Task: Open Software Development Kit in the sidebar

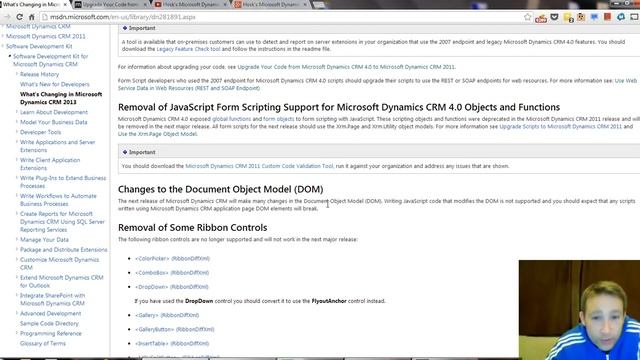Action: (x=39, y=46)
